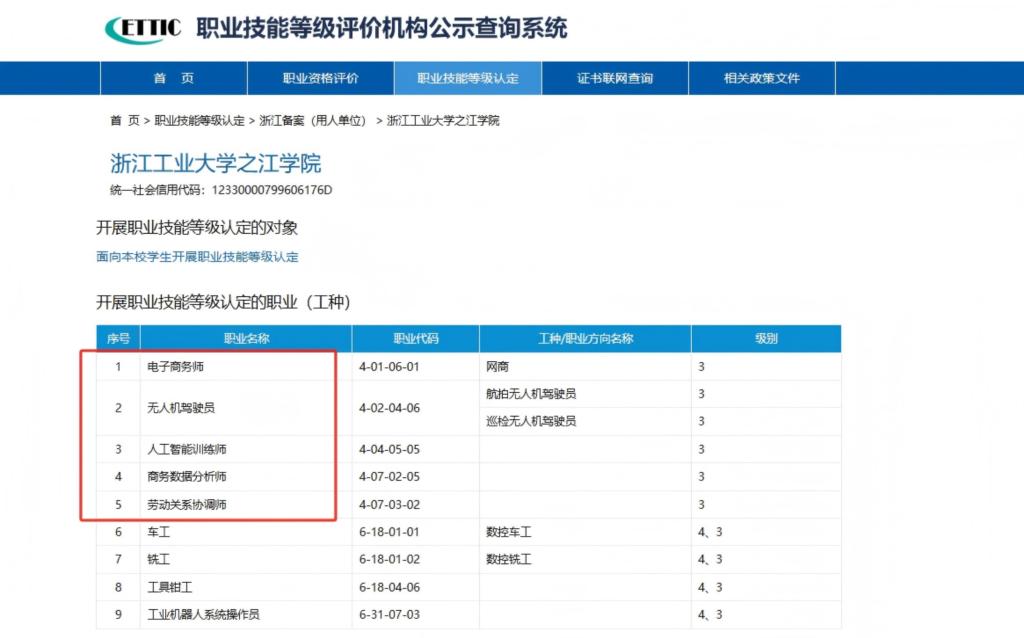Click the 人工智能训练师 occupation entry
The width and height of the screenshot is (1024, 638).
186,450
